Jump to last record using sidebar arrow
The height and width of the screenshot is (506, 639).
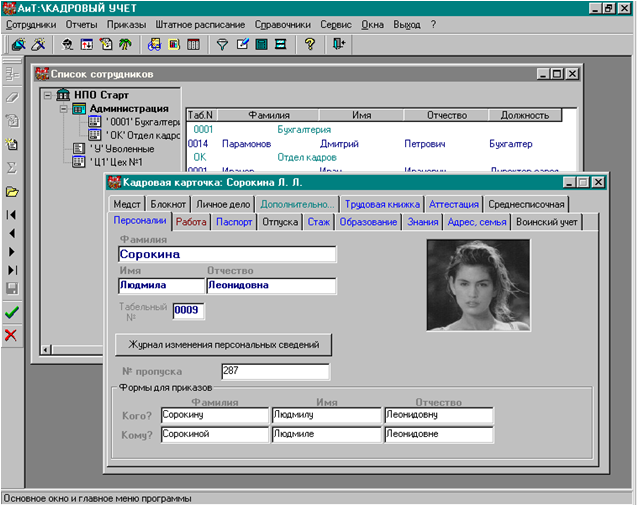click(12, 270)
